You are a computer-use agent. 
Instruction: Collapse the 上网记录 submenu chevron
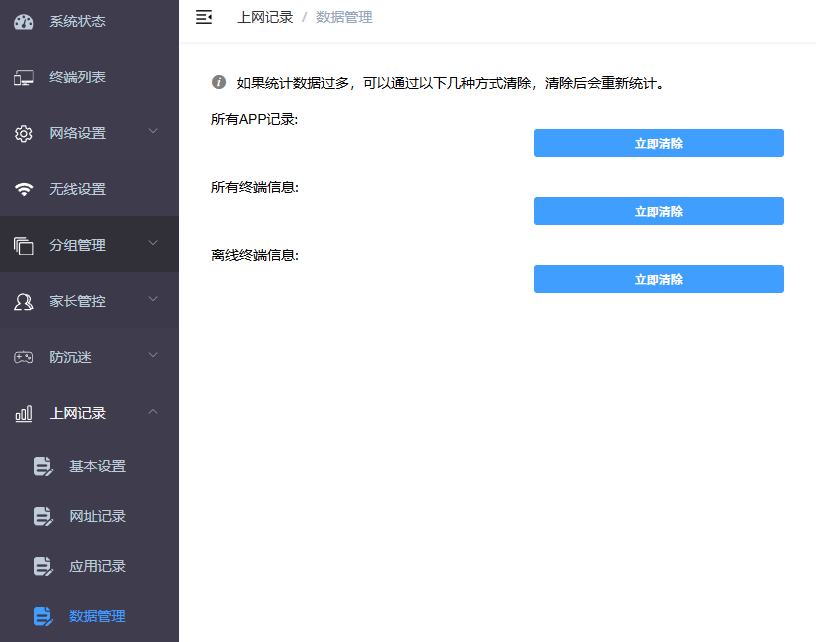153,411
